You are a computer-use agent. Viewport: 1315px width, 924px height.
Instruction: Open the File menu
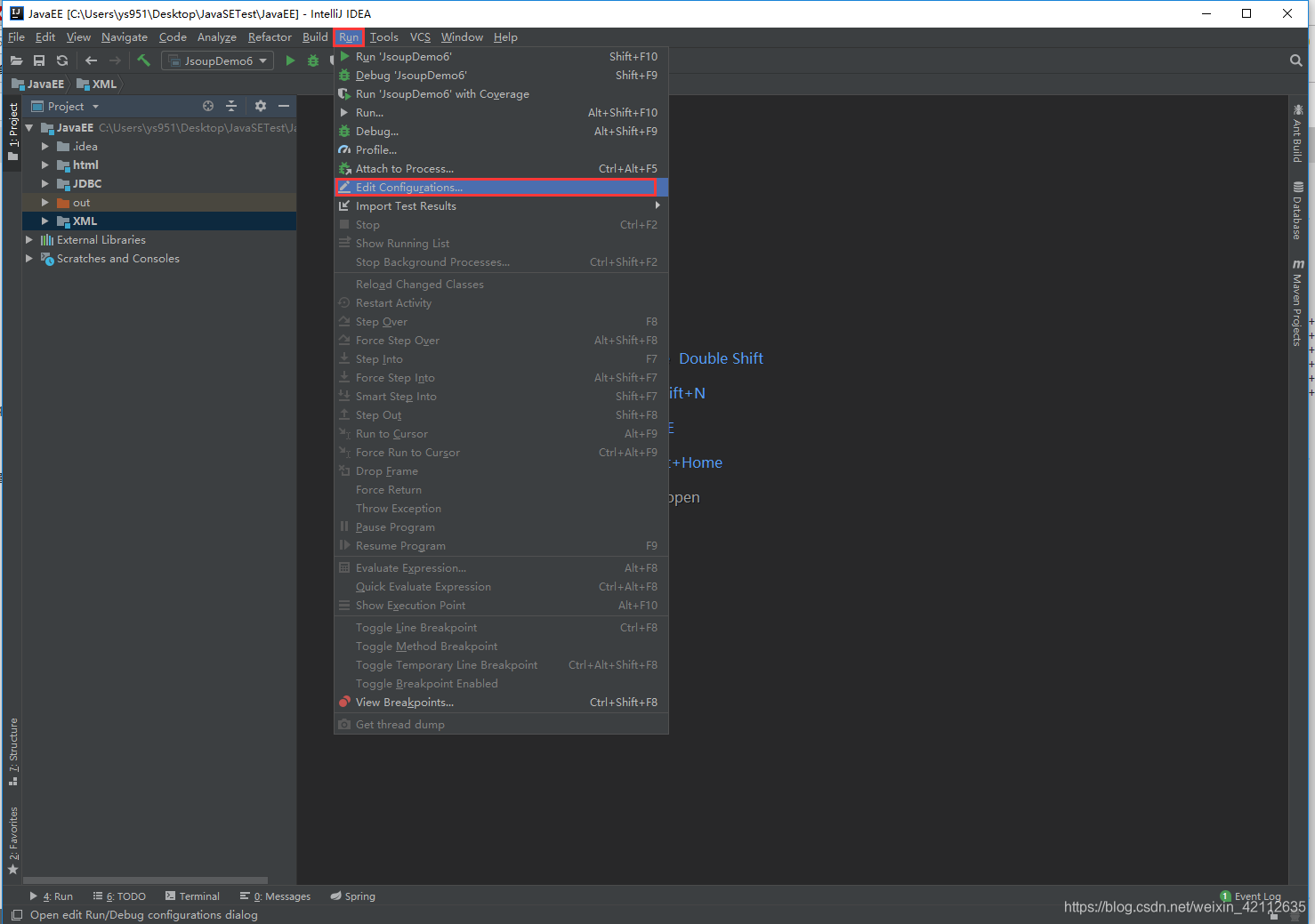[x=16, y=37]
